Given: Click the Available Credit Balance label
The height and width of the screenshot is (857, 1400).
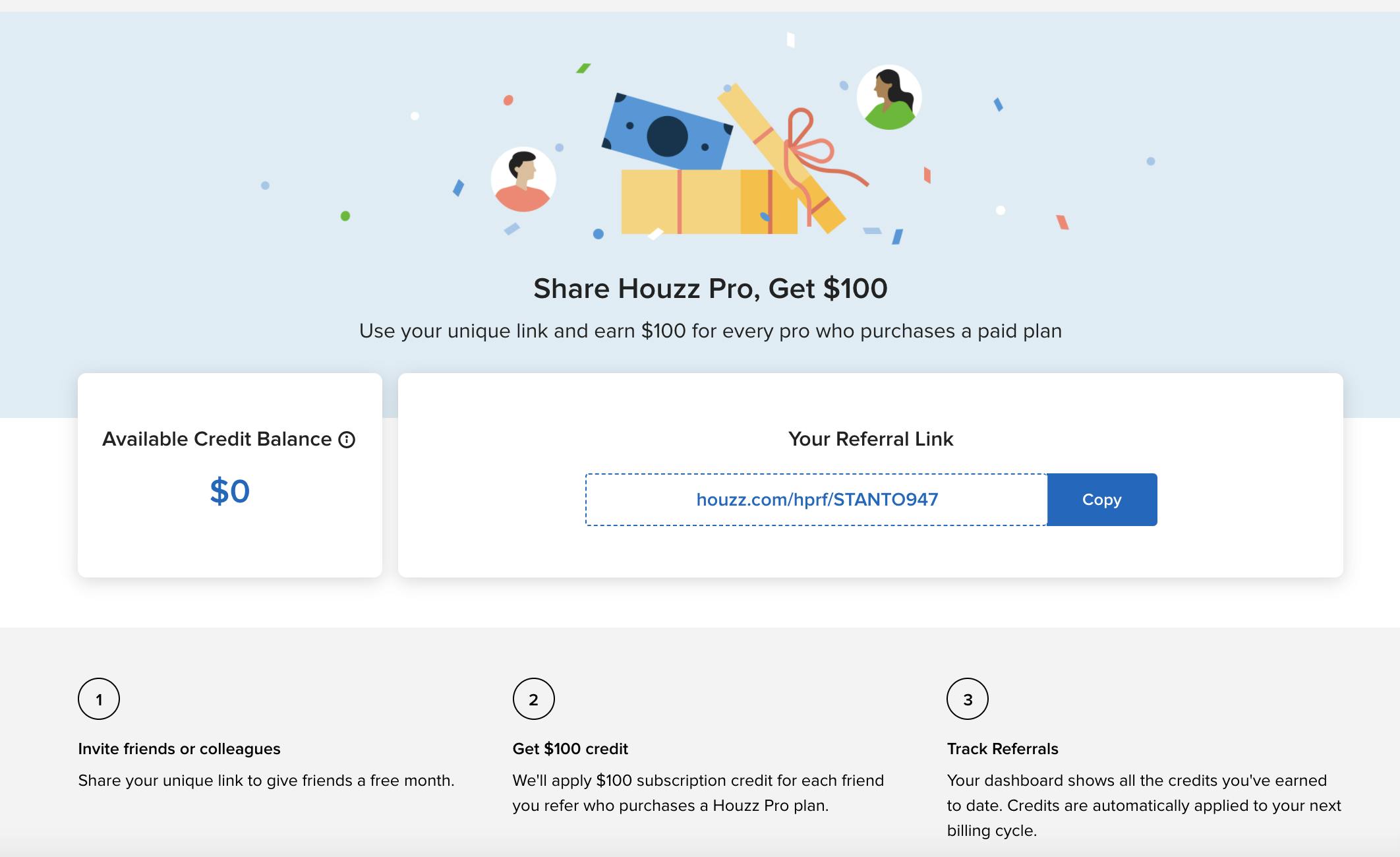Looking at the screenshot, I should click(x=217, y=439).
